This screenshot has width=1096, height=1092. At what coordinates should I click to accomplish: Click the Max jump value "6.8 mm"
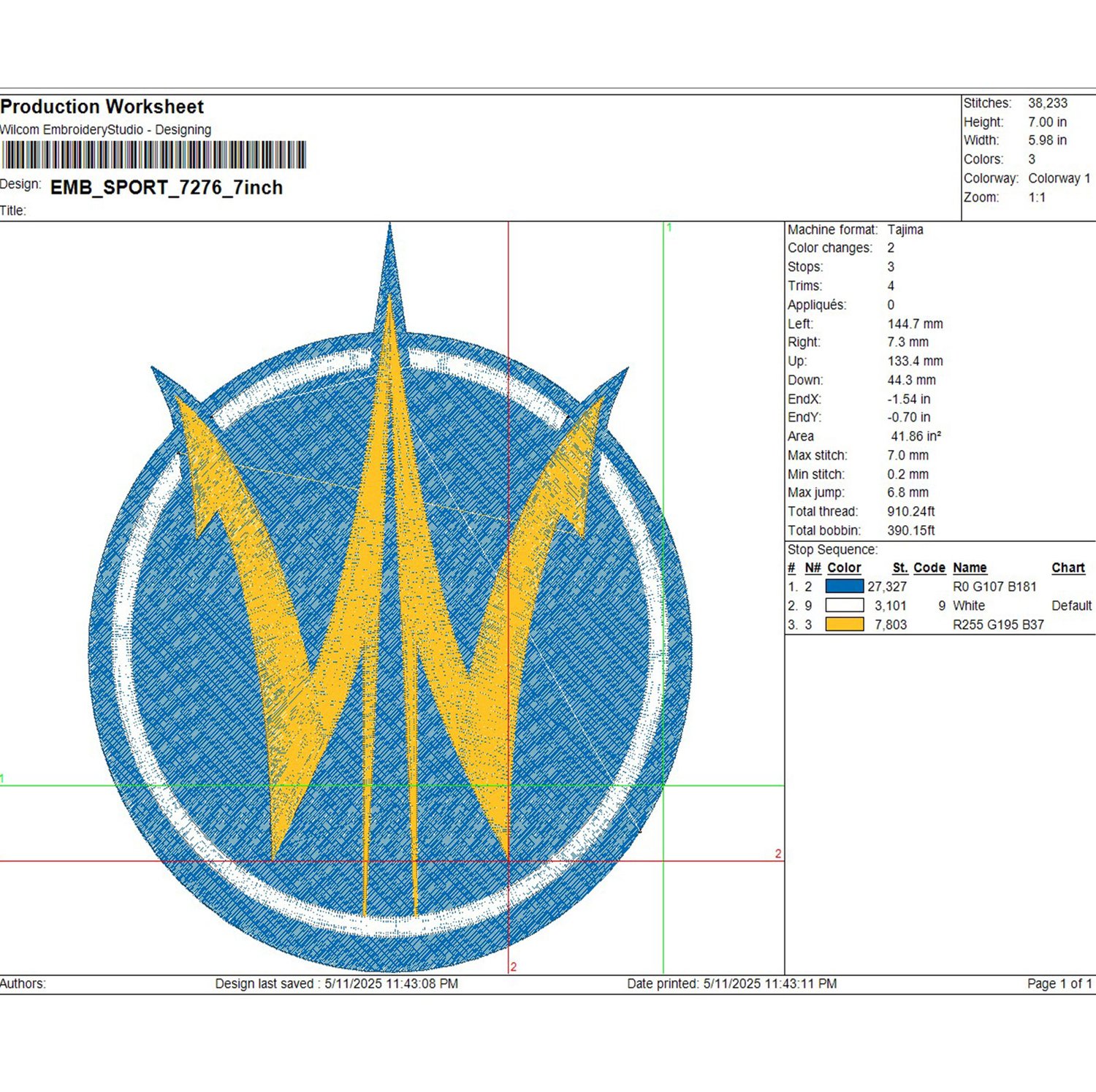tap(908, 492)
